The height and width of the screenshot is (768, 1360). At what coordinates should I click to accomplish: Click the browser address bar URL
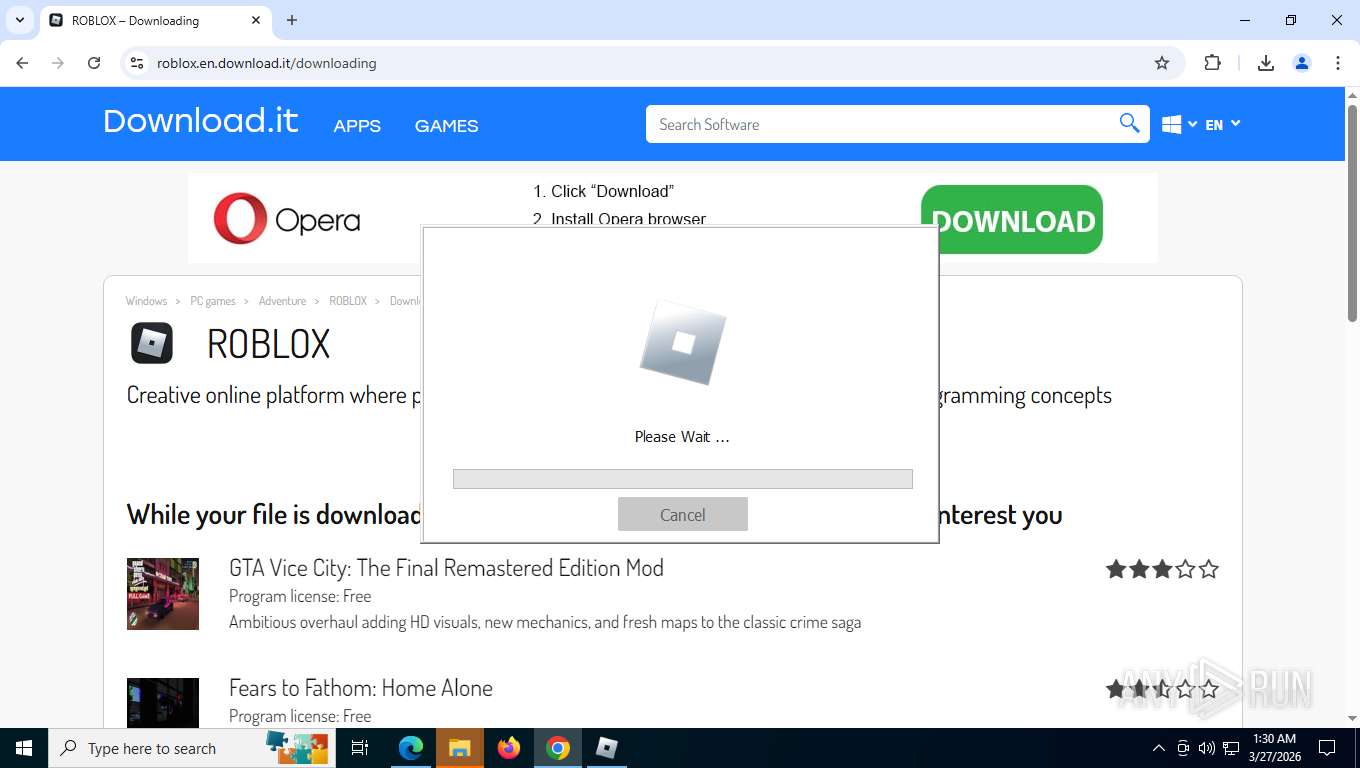point(267,63)
